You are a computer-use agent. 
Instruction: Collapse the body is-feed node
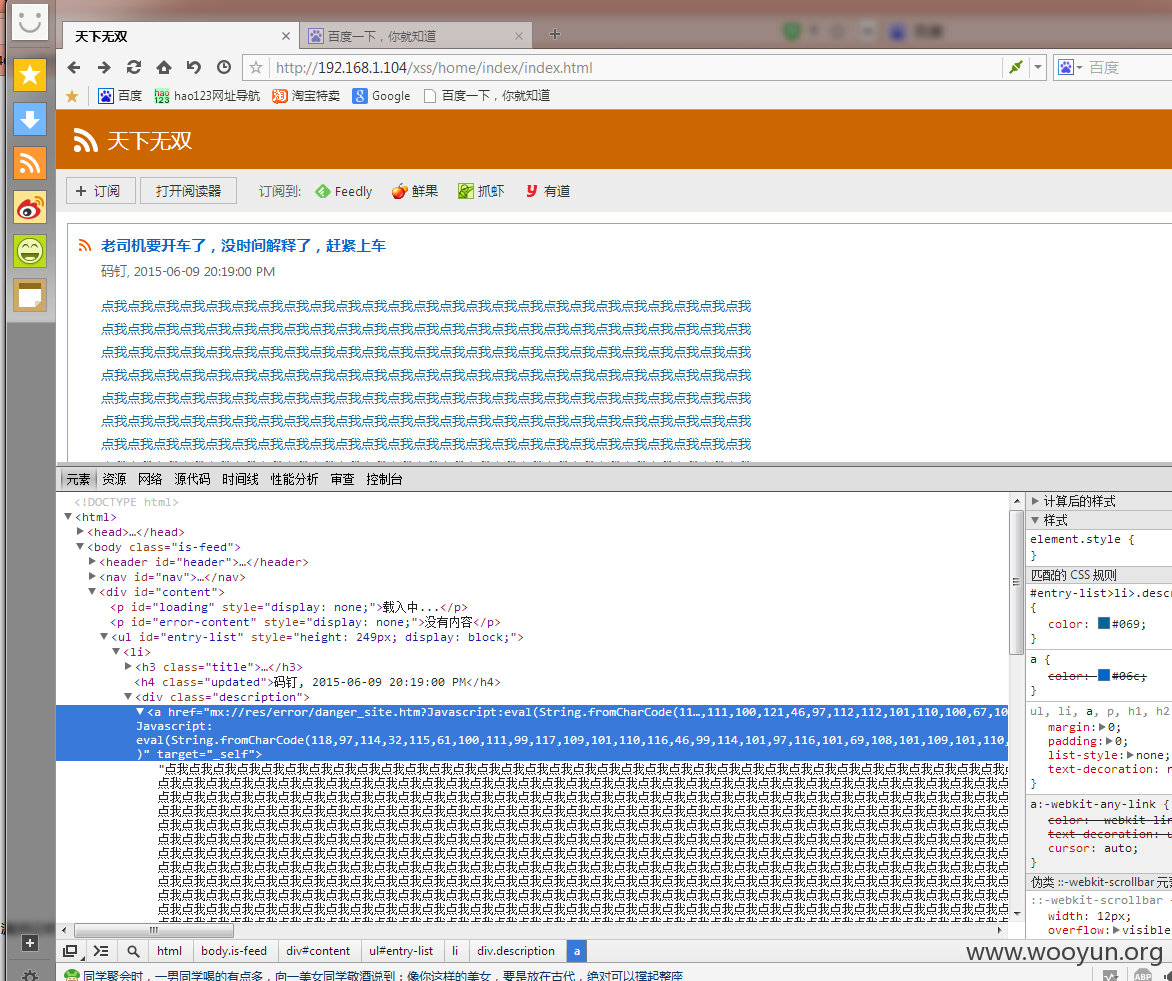click(80, 546)
